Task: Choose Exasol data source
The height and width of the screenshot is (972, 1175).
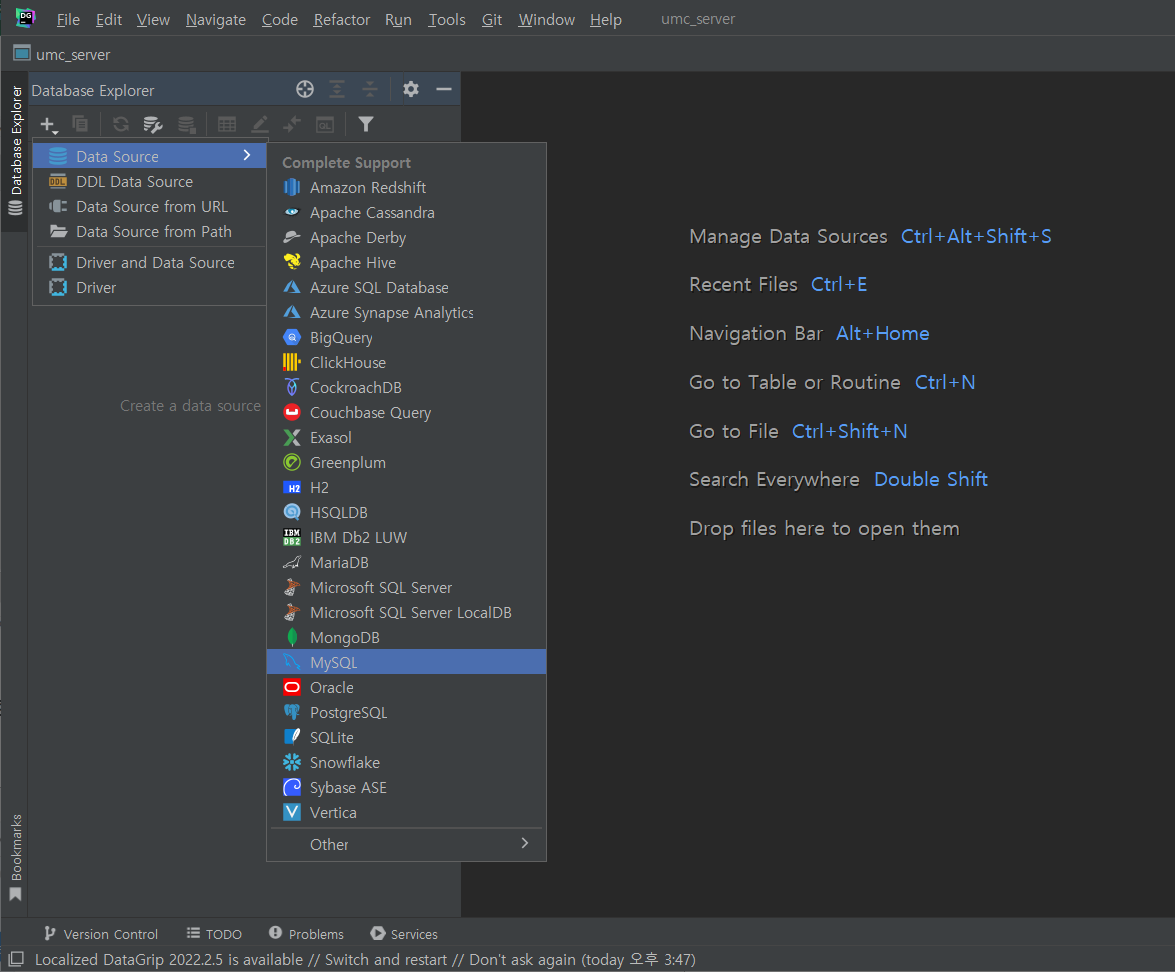Action: 406,438
